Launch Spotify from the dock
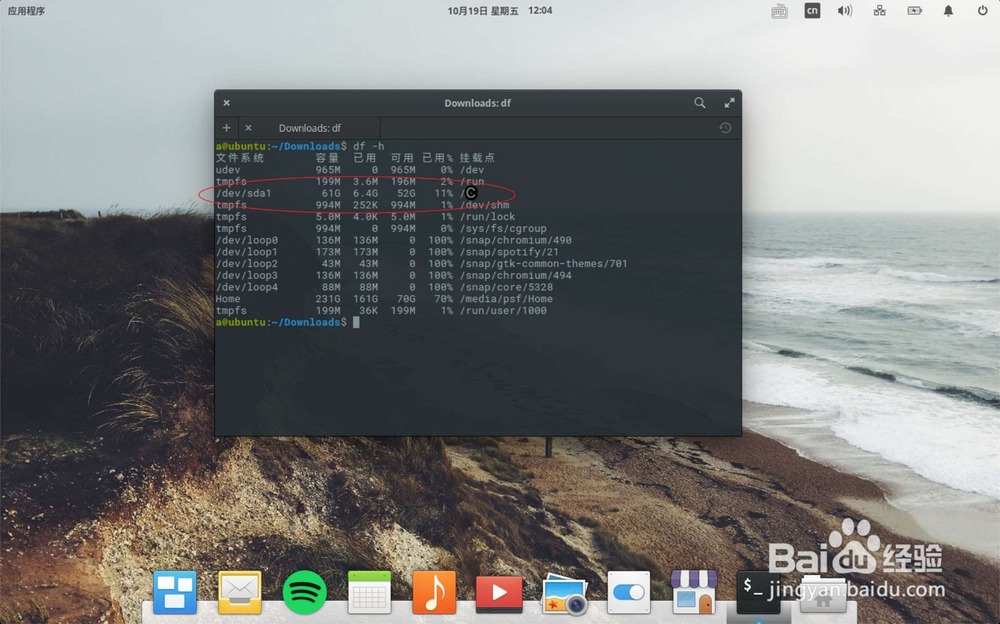Screen dimensions: 1000x624 (x=305, y=592)
